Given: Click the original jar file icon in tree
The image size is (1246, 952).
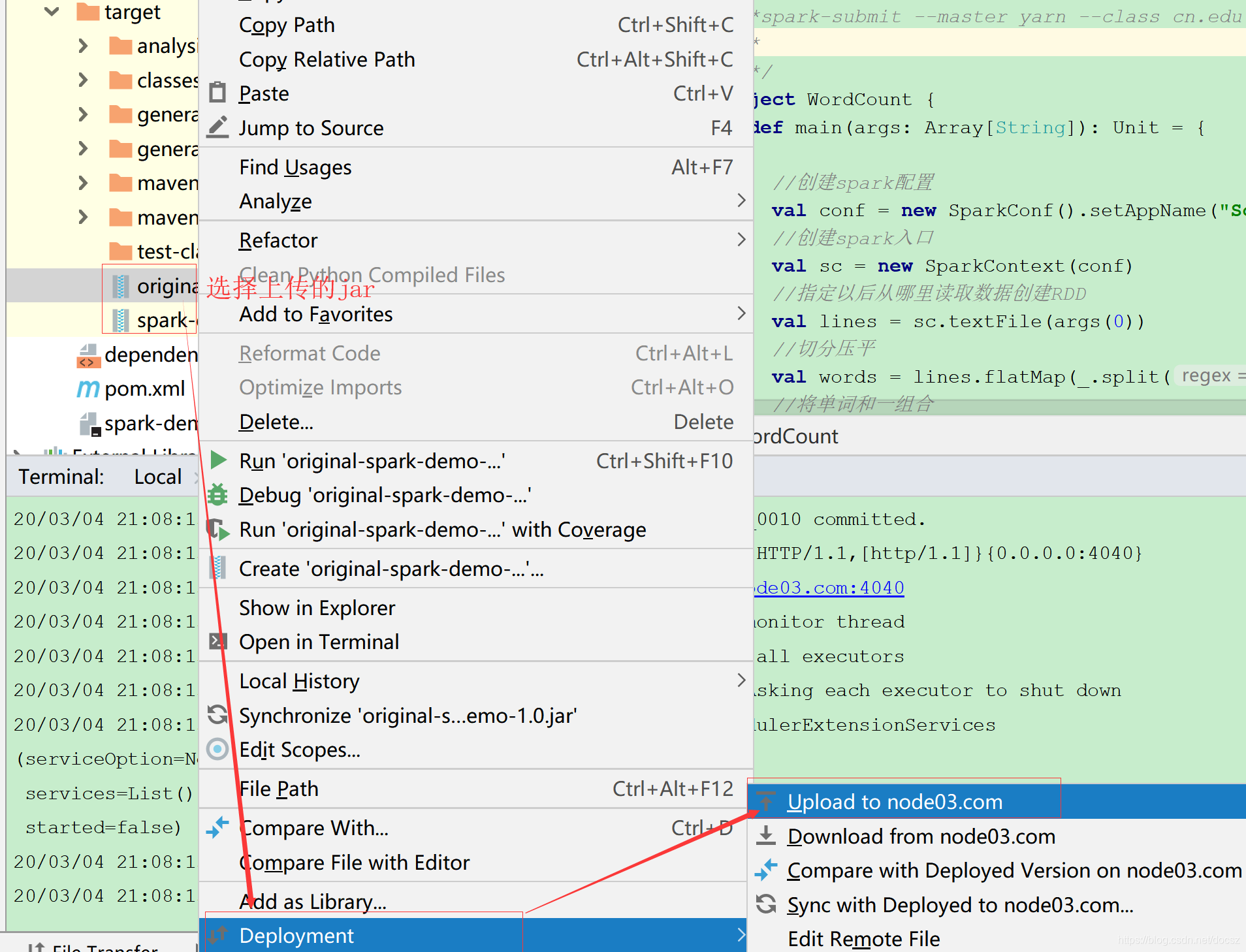Looking at the screenshot, I should pos(120,286).
